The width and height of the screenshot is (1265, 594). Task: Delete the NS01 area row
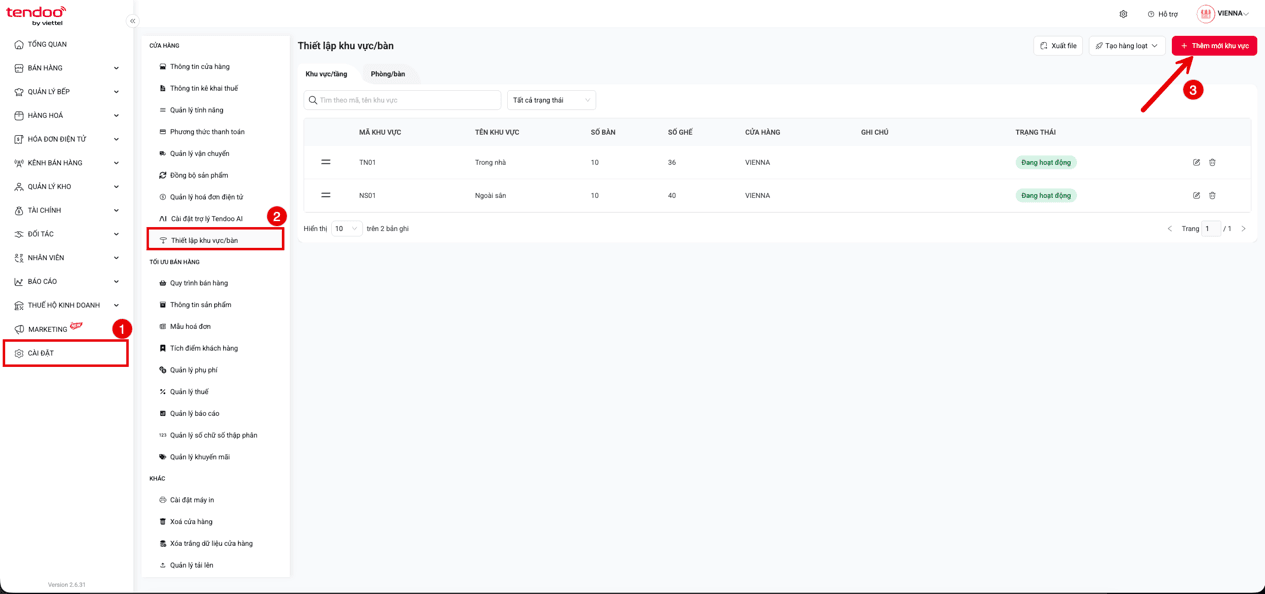point(1212,196)
